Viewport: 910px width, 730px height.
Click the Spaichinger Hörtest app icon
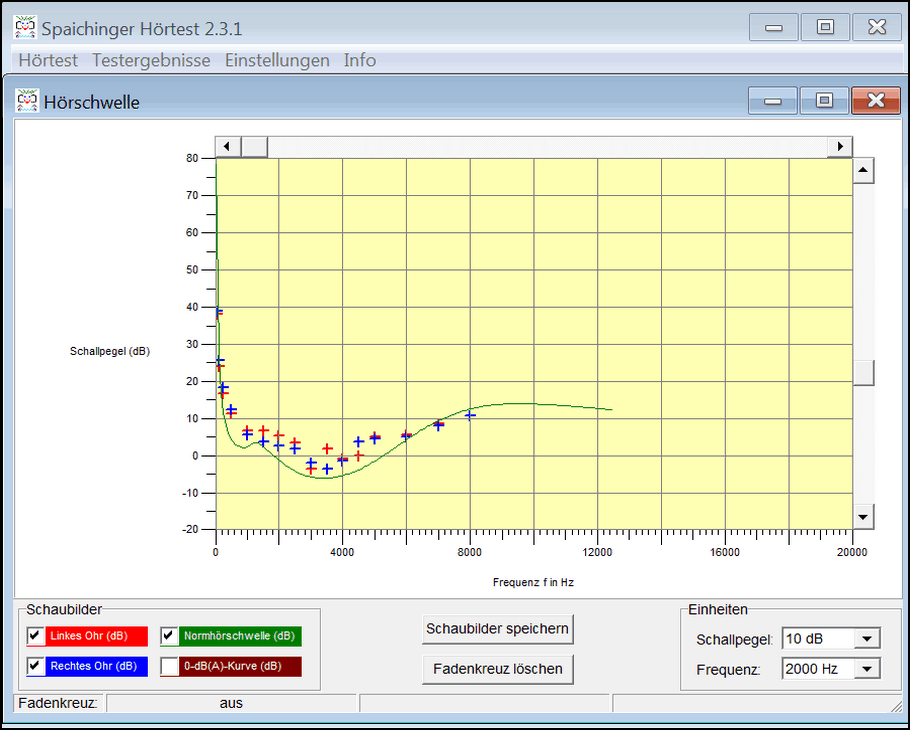click(25, 28)
